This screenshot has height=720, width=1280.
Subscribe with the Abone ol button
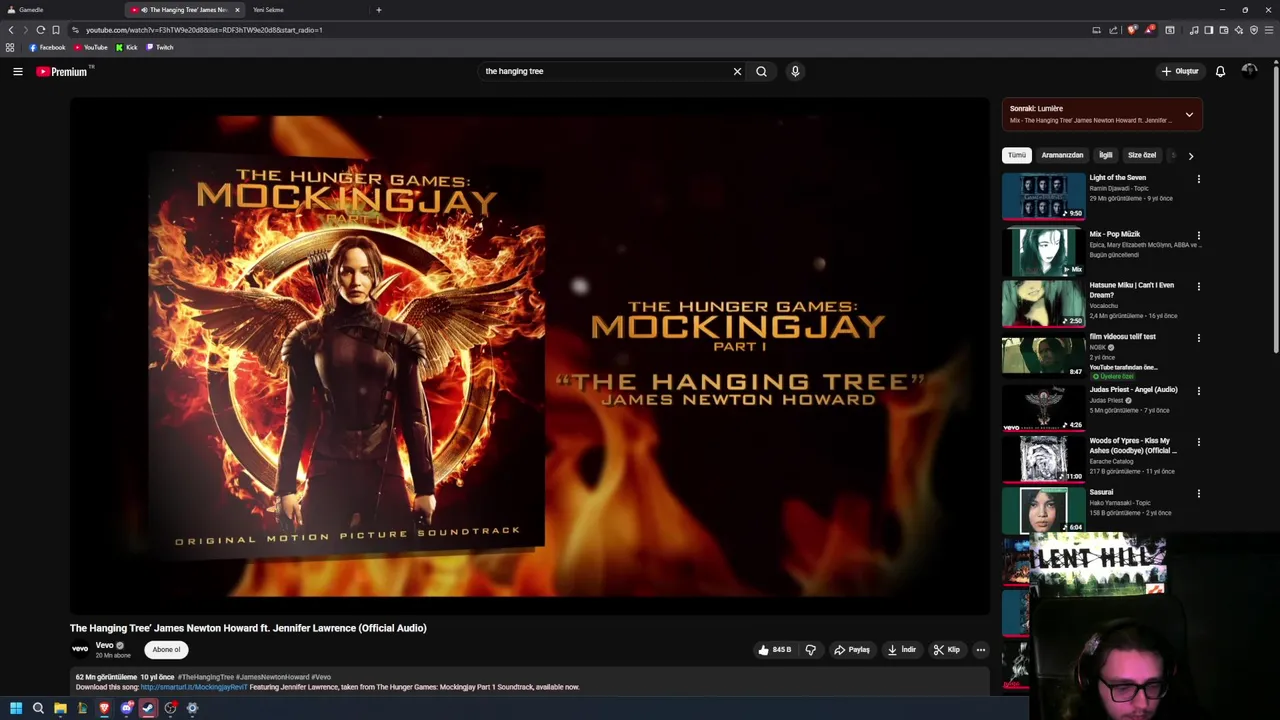coord(166,650)
